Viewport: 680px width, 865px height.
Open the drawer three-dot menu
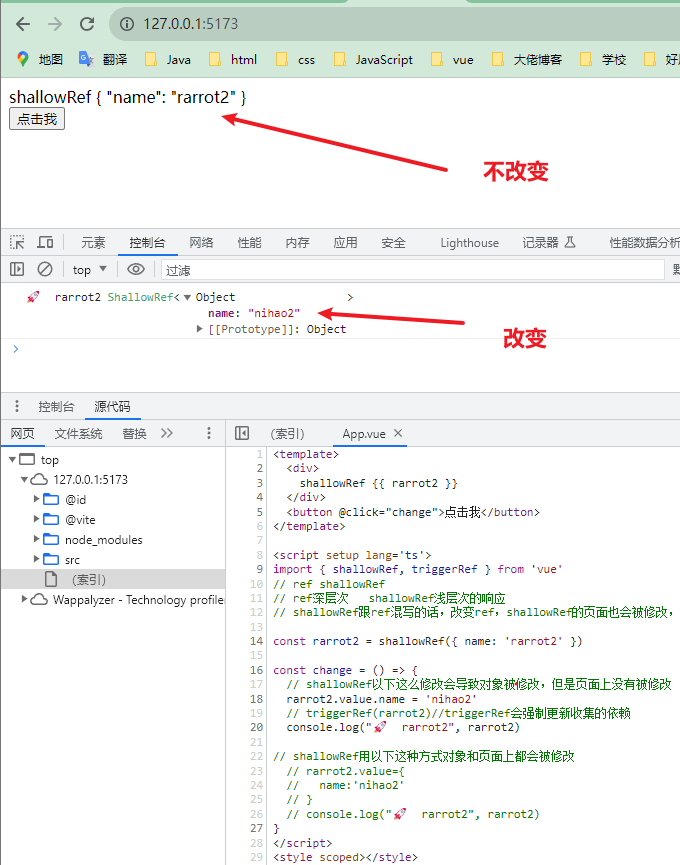coord(17,406)
